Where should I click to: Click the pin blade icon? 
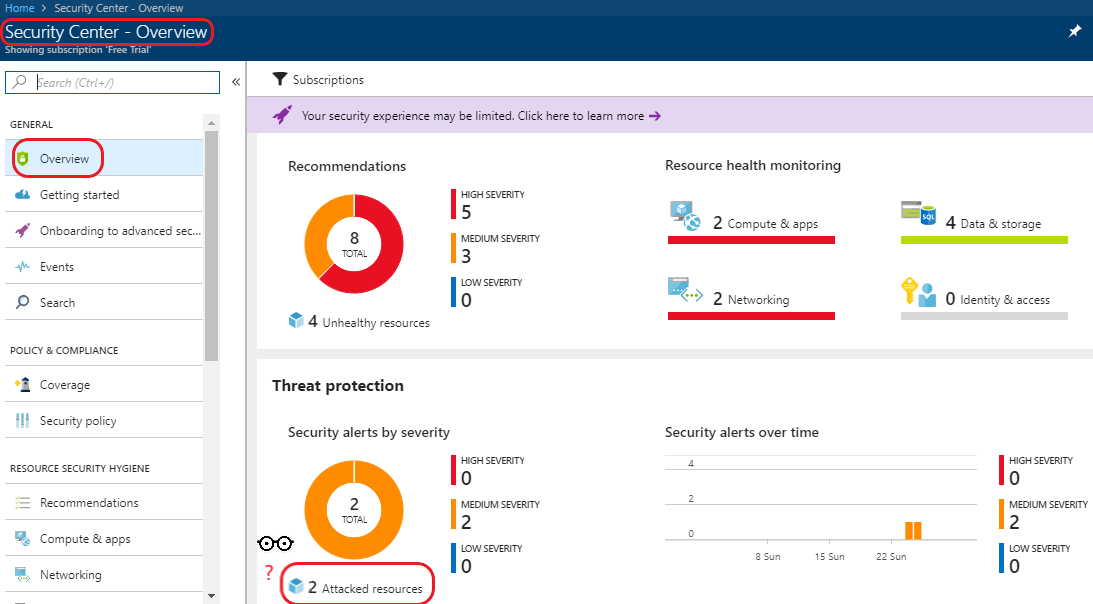tap(1074, 31)
